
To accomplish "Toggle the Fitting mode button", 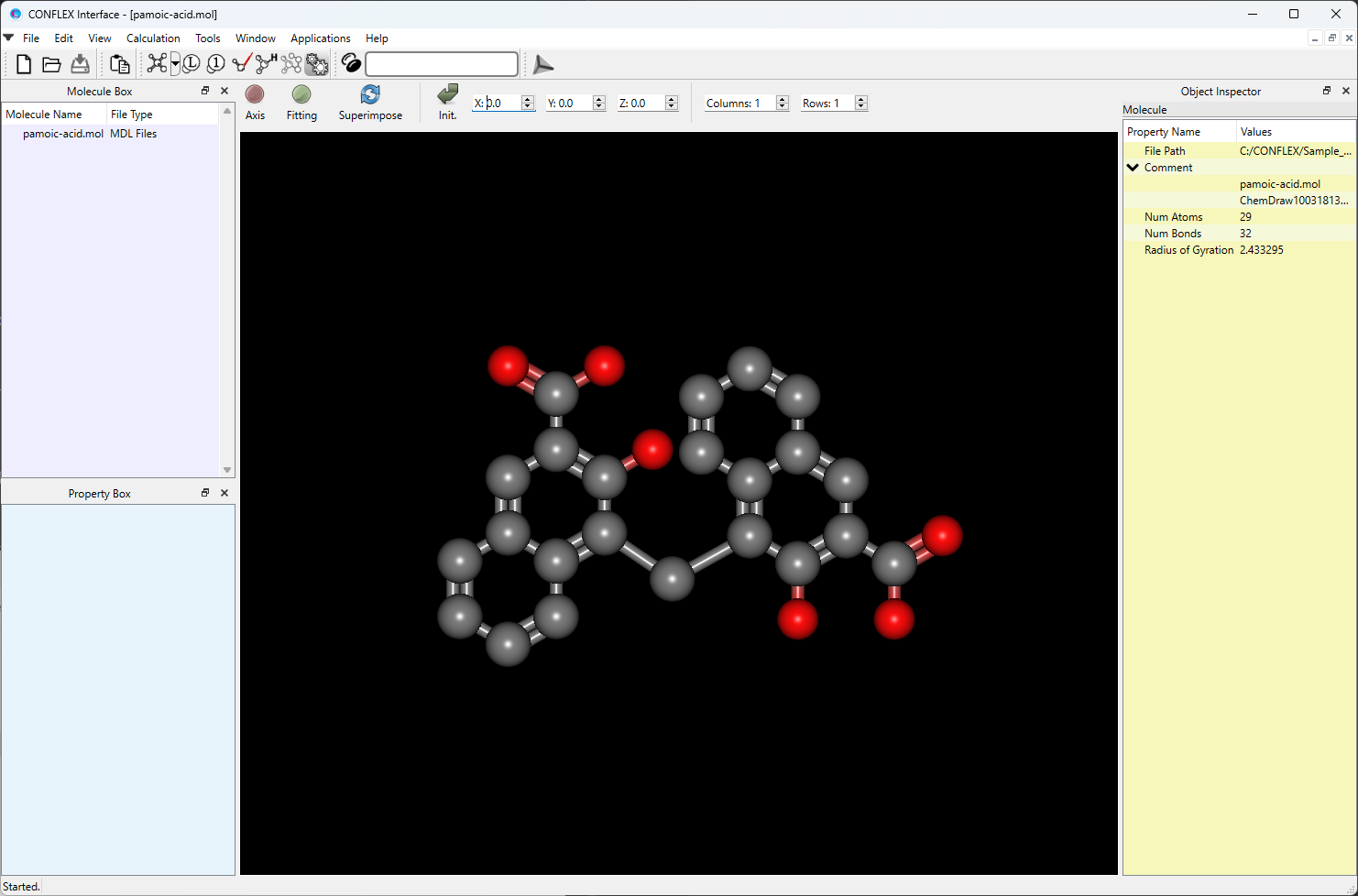I will point(301,94).
